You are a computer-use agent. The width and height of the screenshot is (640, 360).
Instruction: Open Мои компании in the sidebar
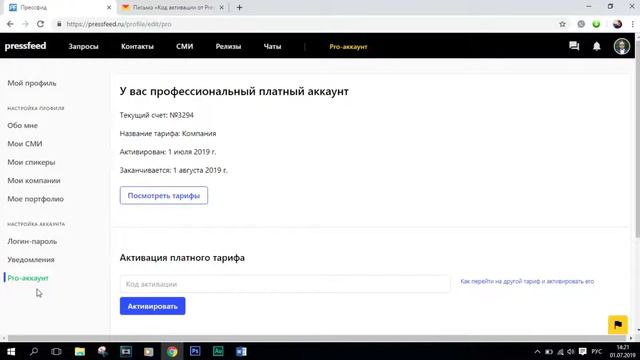click(34, 180)
